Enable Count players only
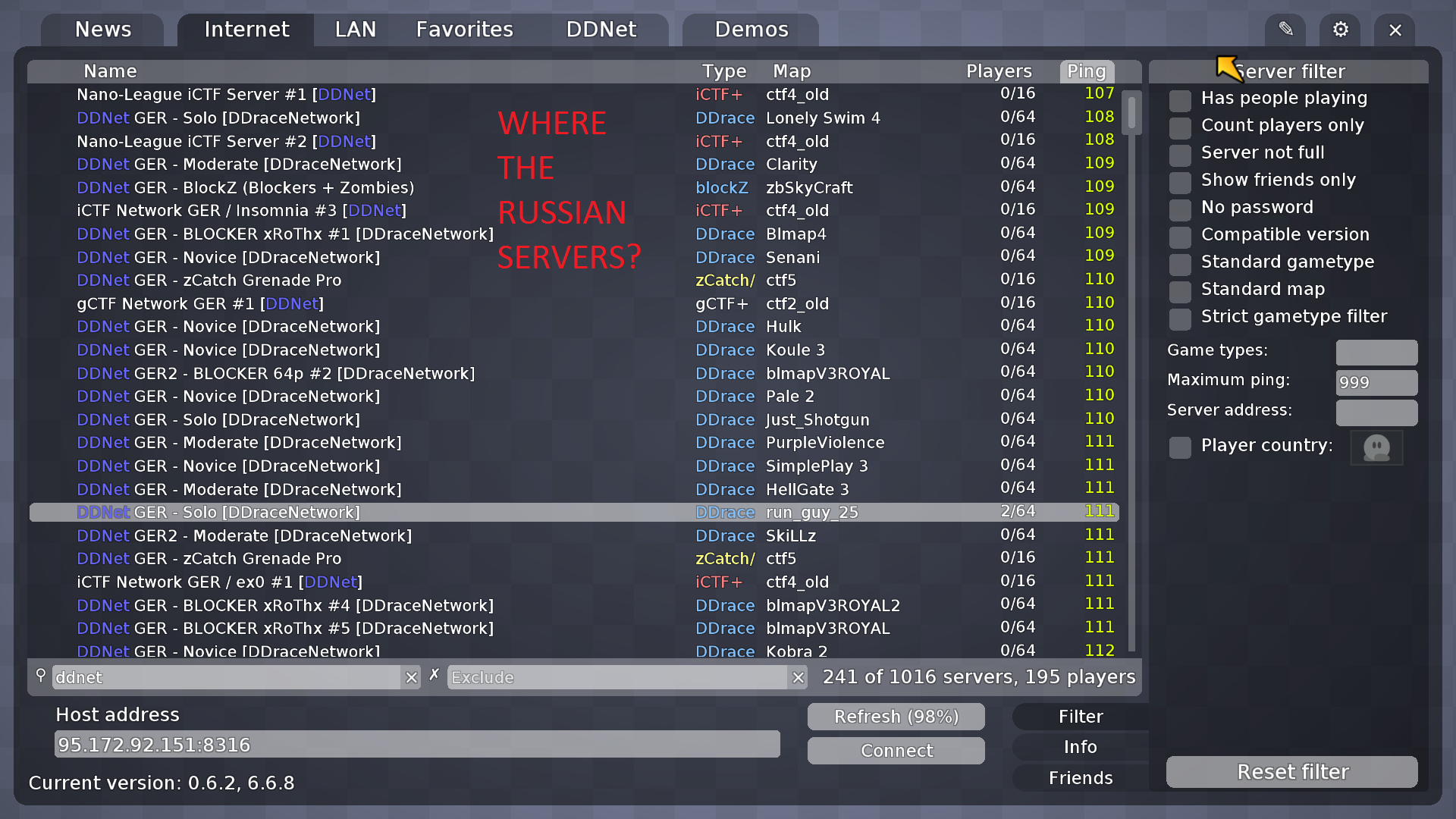The height and width of the screenshot is (819, 1456). [1180, 127]
